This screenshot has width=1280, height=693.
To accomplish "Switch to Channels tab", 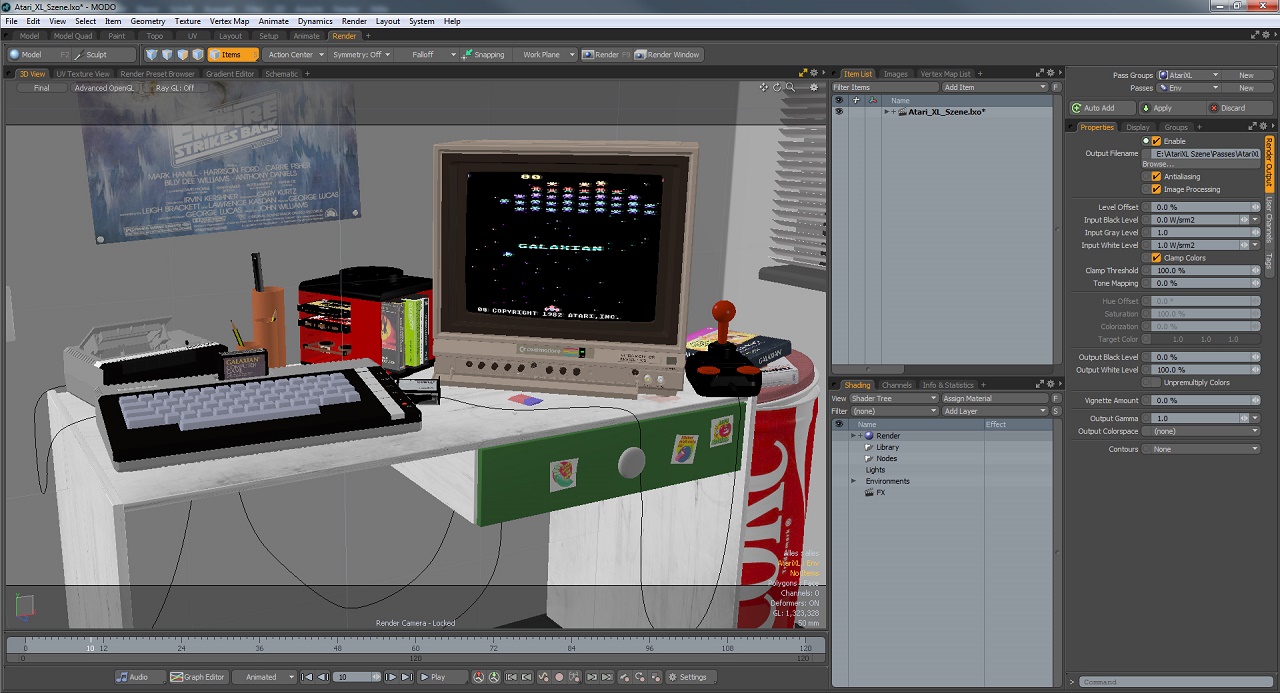I will click(x=897, y=385).
